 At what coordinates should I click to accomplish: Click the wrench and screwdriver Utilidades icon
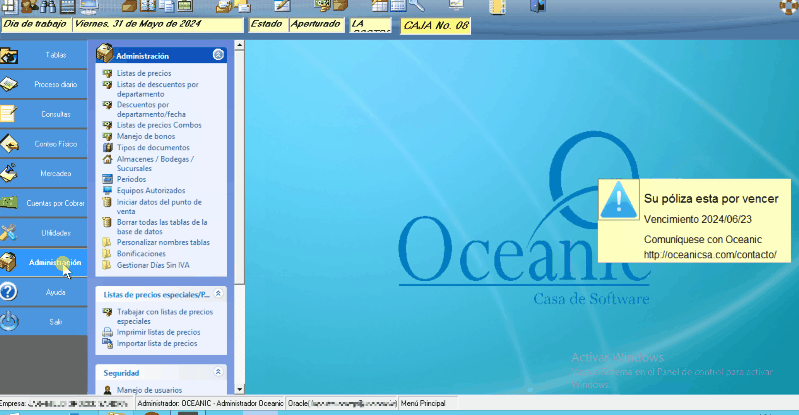coord(9,233)
